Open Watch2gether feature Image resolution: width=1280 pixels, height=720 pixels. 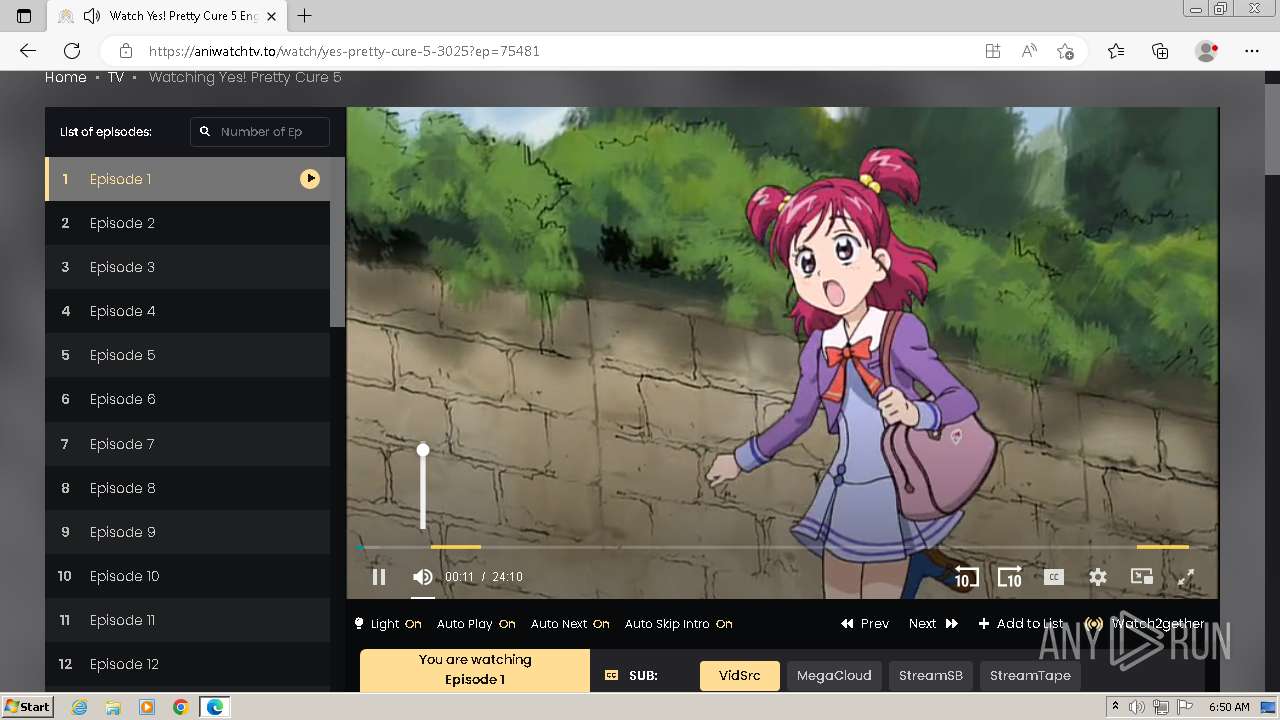click(x=1145, y=624)
